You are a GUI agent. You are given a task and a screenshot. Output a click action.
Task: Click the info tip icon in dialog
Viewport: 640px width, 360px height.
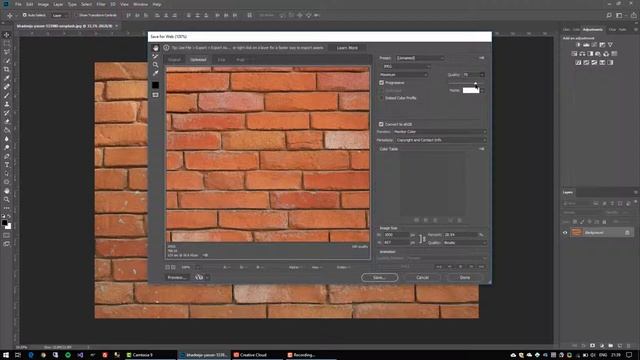(166, 48)
